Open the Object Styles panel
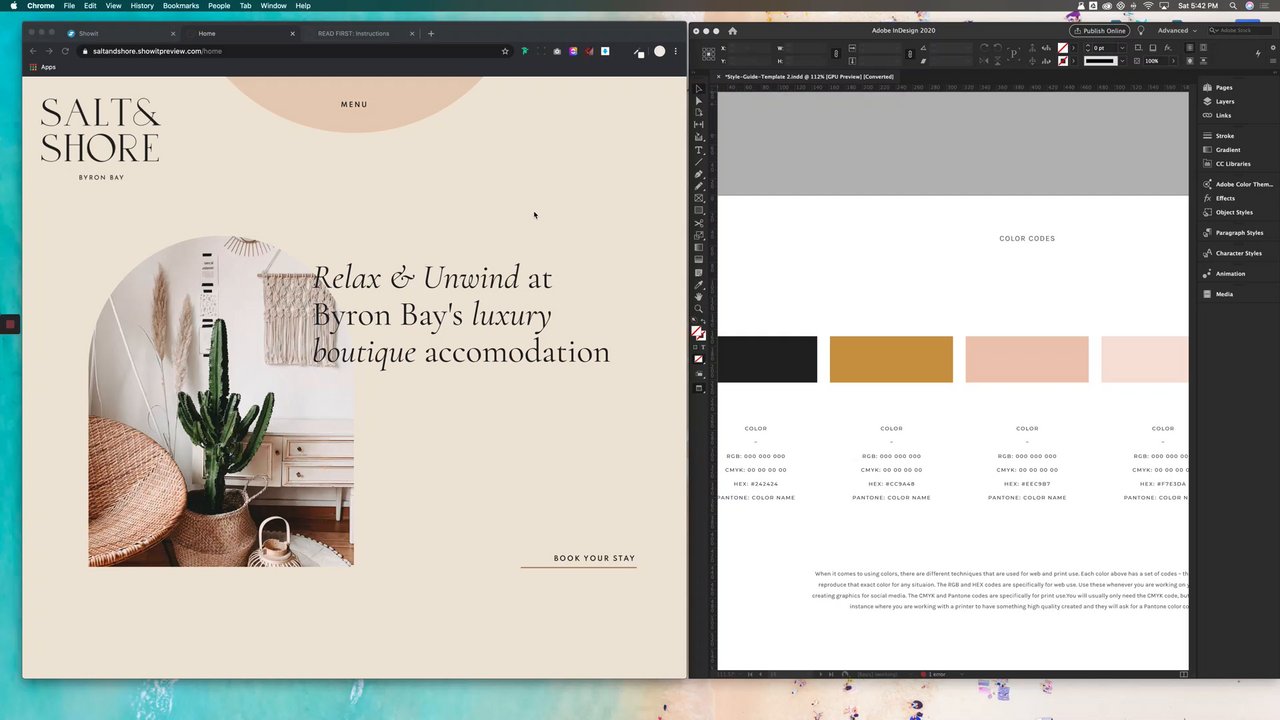Image resolution: width=1280 pixels, height=720 pixels. point(1234,212)
